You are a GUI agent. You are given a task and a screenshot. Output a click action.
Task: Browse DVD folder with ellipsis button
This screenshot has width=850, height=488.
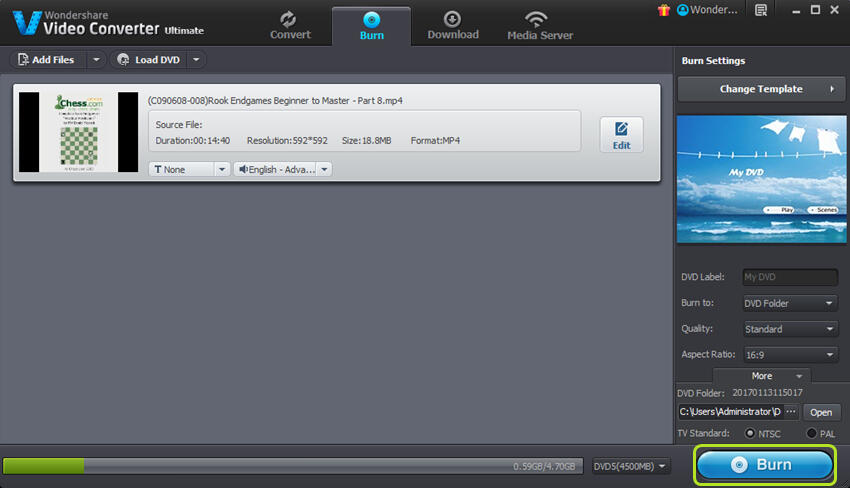coord(791,412)
